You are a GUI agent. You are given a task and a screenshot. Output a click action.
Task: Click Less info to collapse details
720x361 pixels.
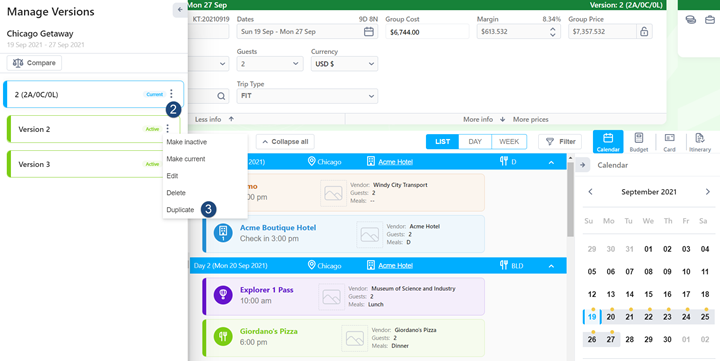[x=214, y=119]
